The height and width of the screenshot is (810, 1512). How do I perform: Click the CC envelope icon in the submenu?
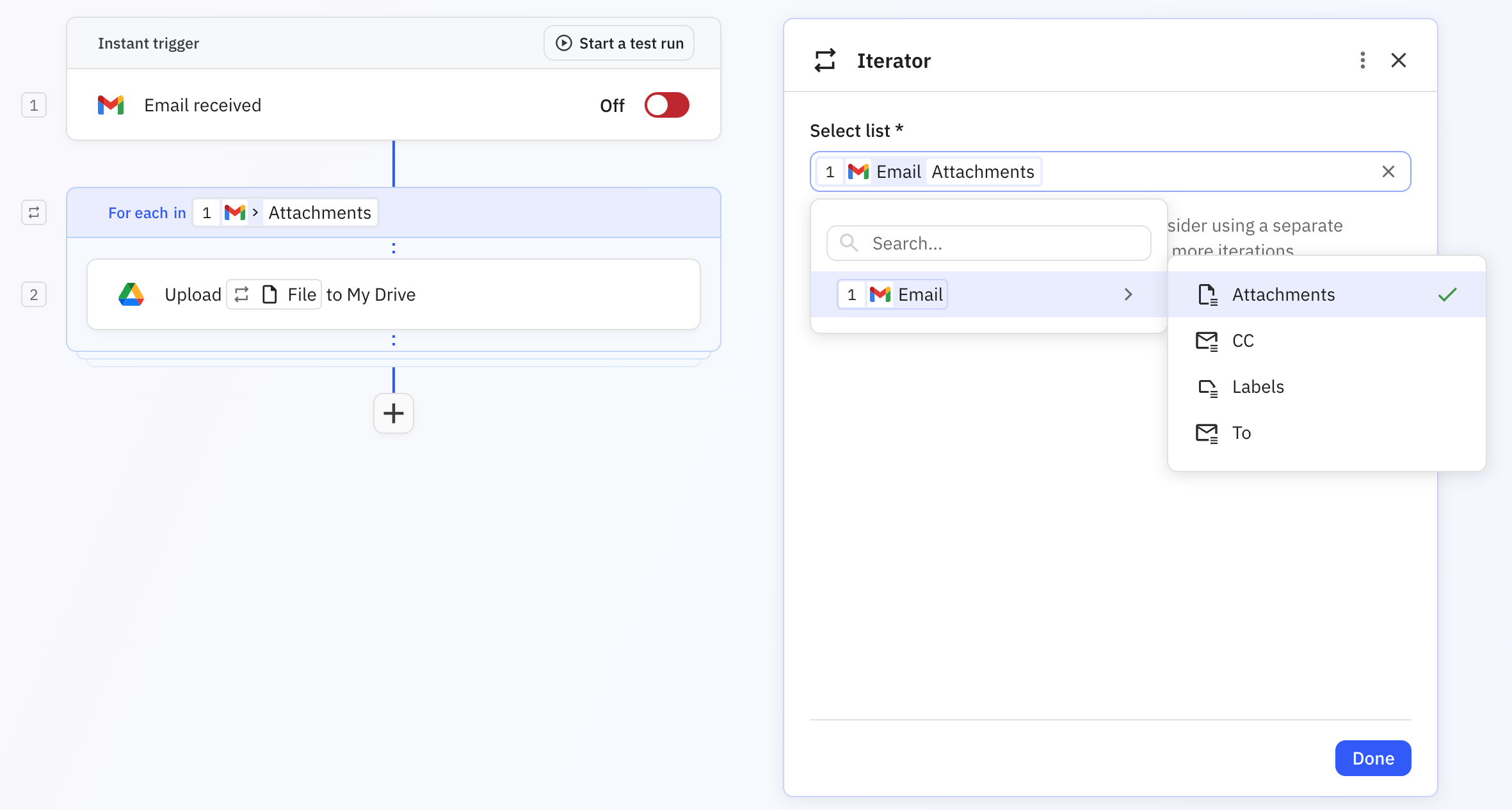click(1206, 340)
